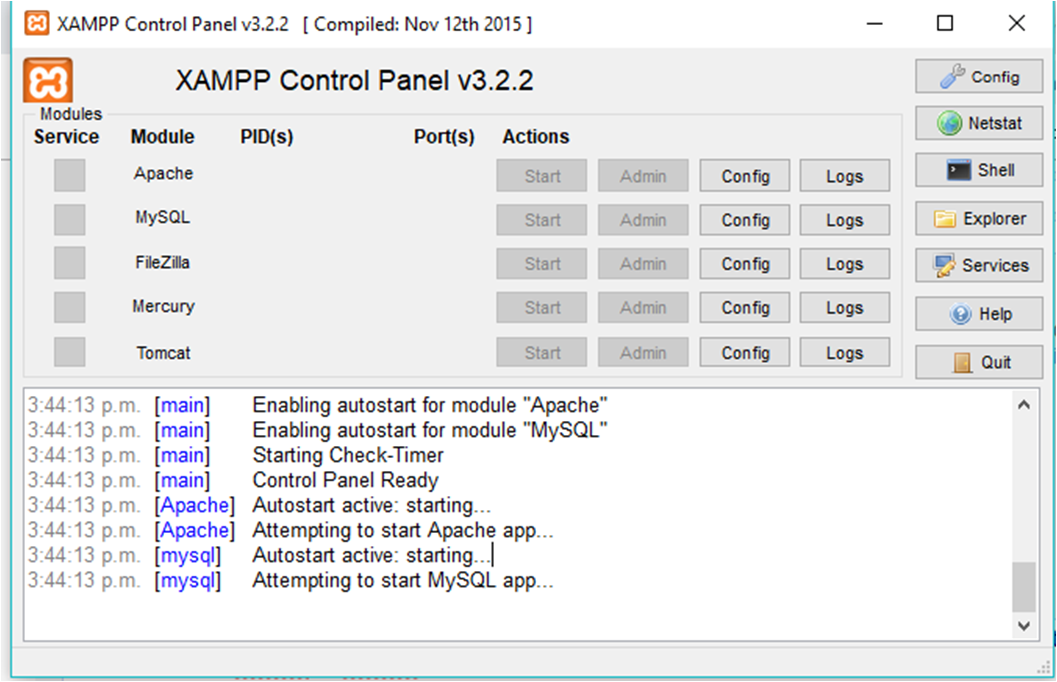
Task: Start the Apache module
Action: [542, 176]
